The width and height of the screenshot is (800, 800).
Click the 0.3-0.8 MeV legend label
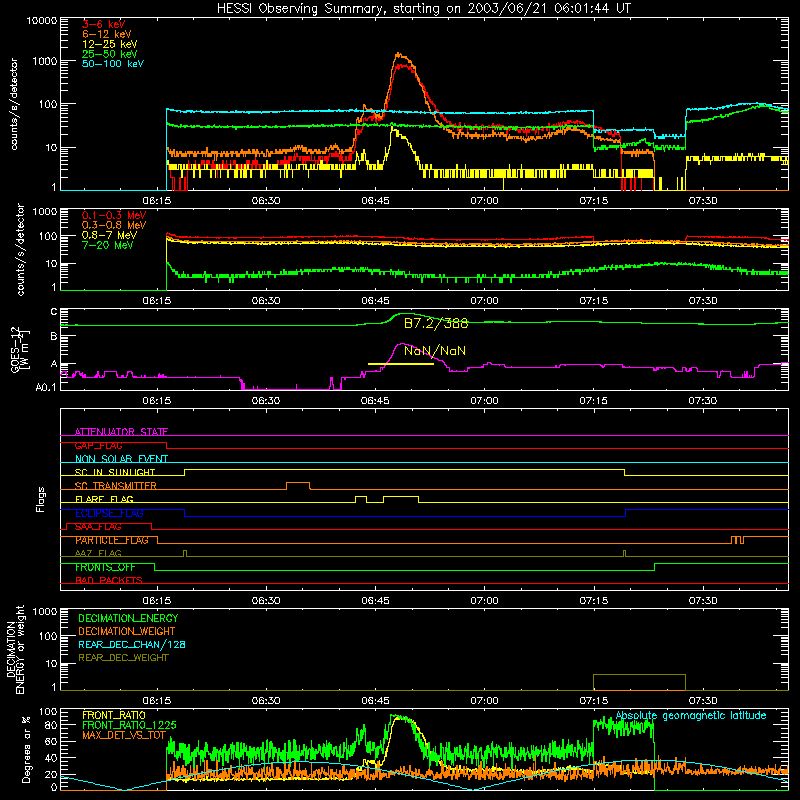click(114, 225)
